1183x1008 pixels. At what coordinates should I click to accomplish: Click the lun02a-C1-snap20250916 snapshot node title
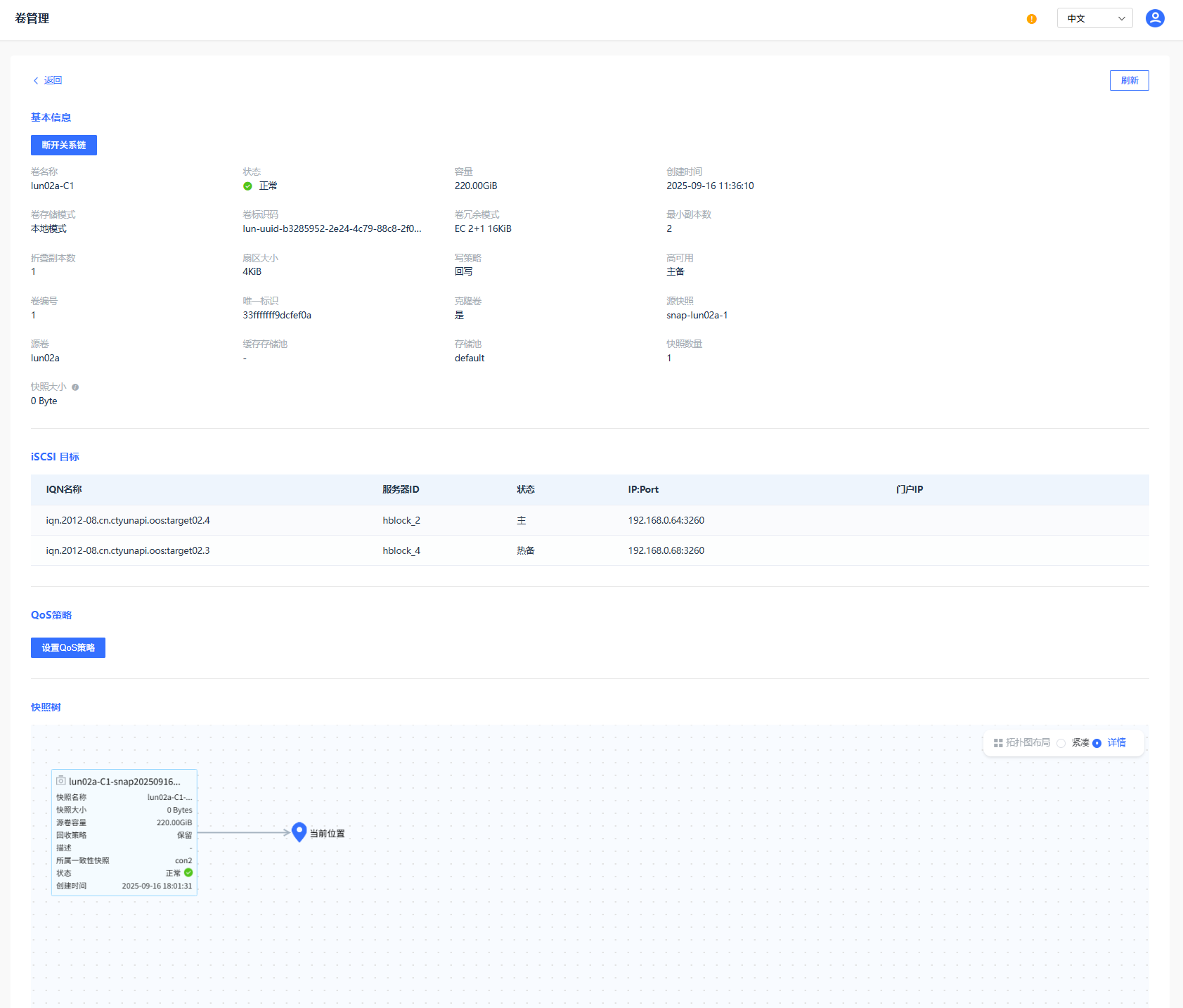click(124, 781)
